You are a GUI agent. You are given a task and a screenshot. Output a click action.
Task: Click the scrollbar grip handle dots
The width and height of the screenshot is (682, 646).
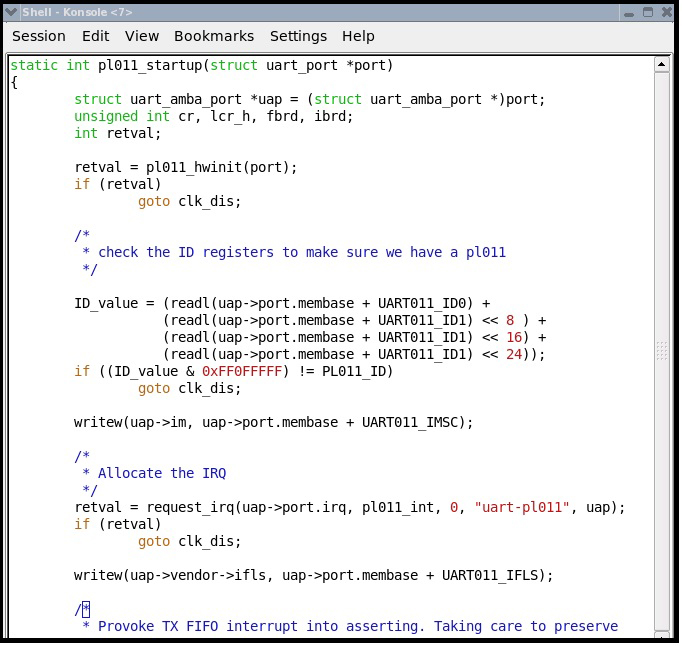662,351
